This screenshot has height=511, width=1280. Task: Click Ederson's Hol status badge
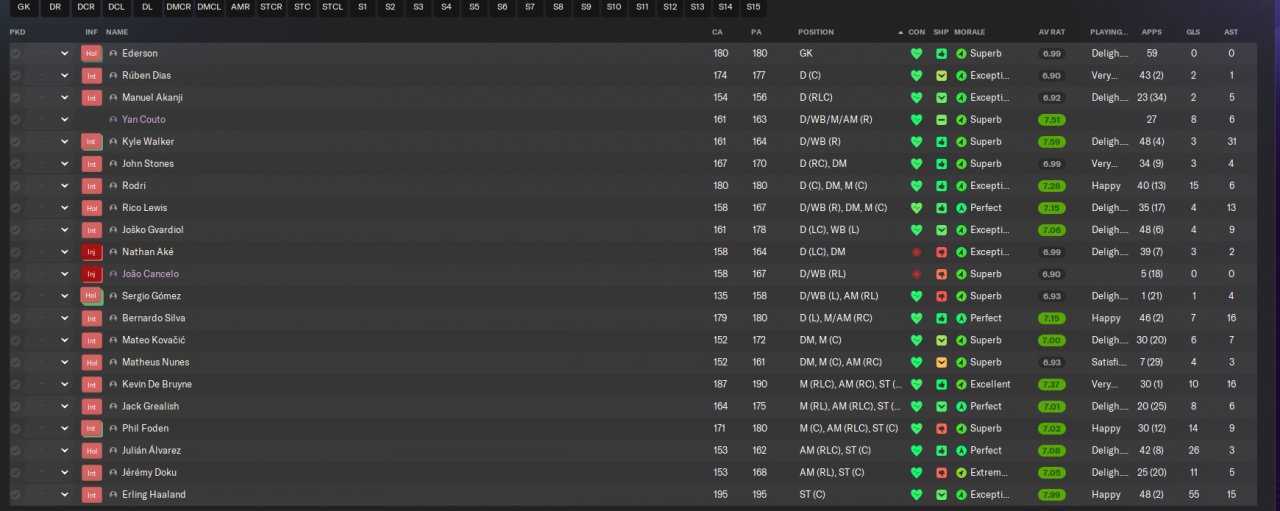[x=92, y=53]
